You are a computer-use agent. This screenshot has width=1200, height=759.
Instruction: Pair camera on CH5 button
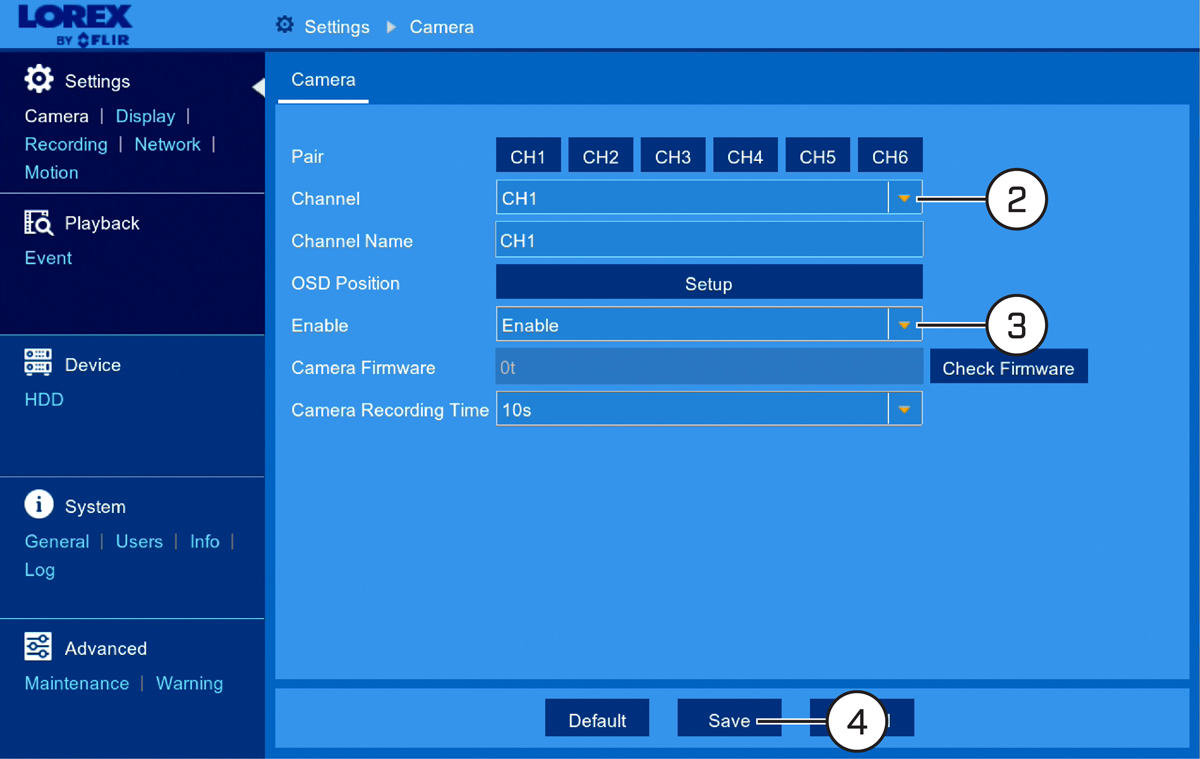tap(818, 157)
